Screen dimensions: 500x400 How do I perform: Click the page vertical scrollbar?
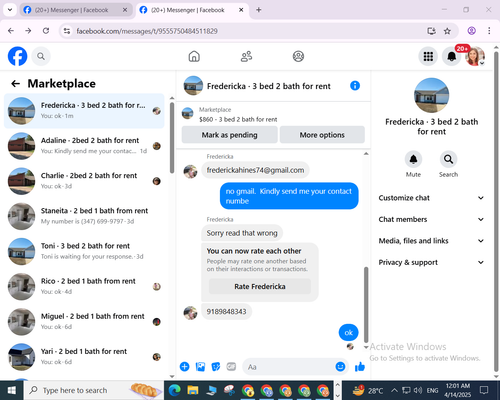pyautogui.click(x=496, y=212)
